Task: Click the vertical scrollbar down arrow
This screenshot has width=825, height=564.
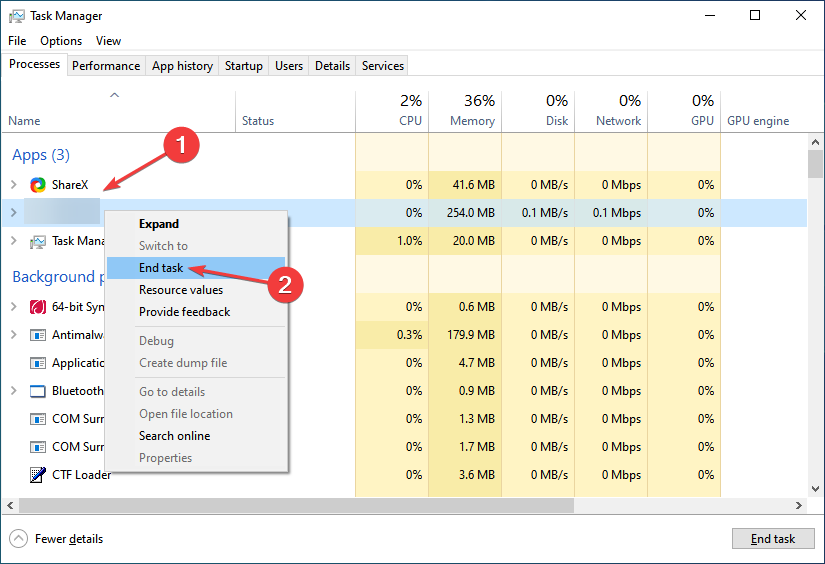Action: coord(815,489)
